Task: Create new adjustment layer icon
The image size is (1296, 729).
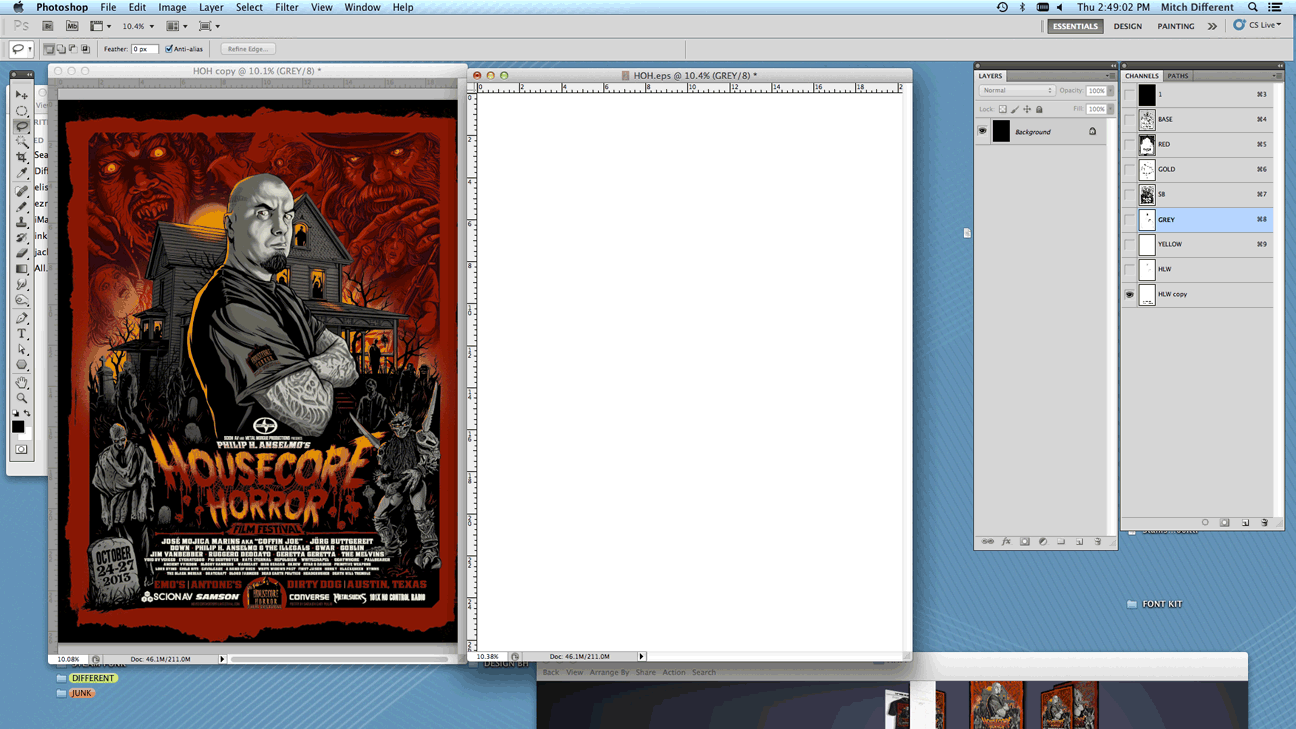Action: pyautogui.click(x=1043, y=542)
